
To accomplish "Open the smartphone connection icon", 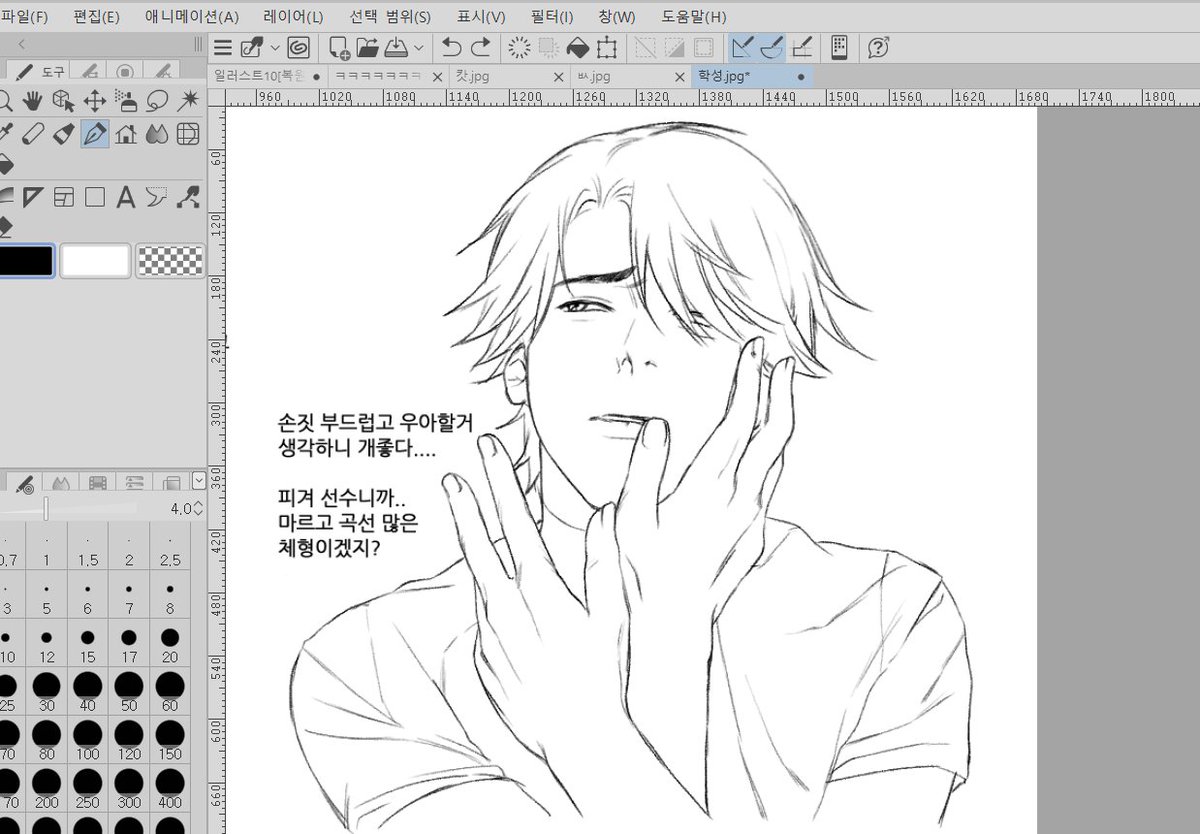I will 839,47.
